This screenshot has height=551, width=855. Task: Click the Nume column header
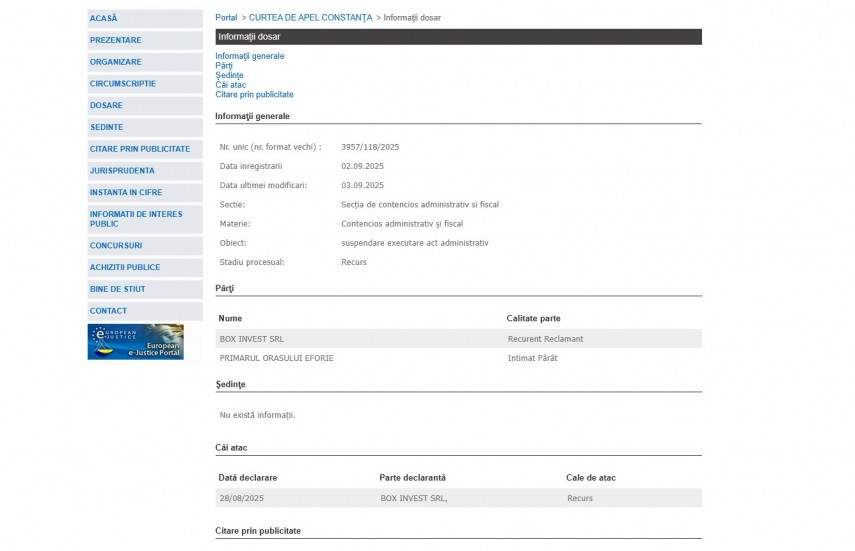(230, 319)
